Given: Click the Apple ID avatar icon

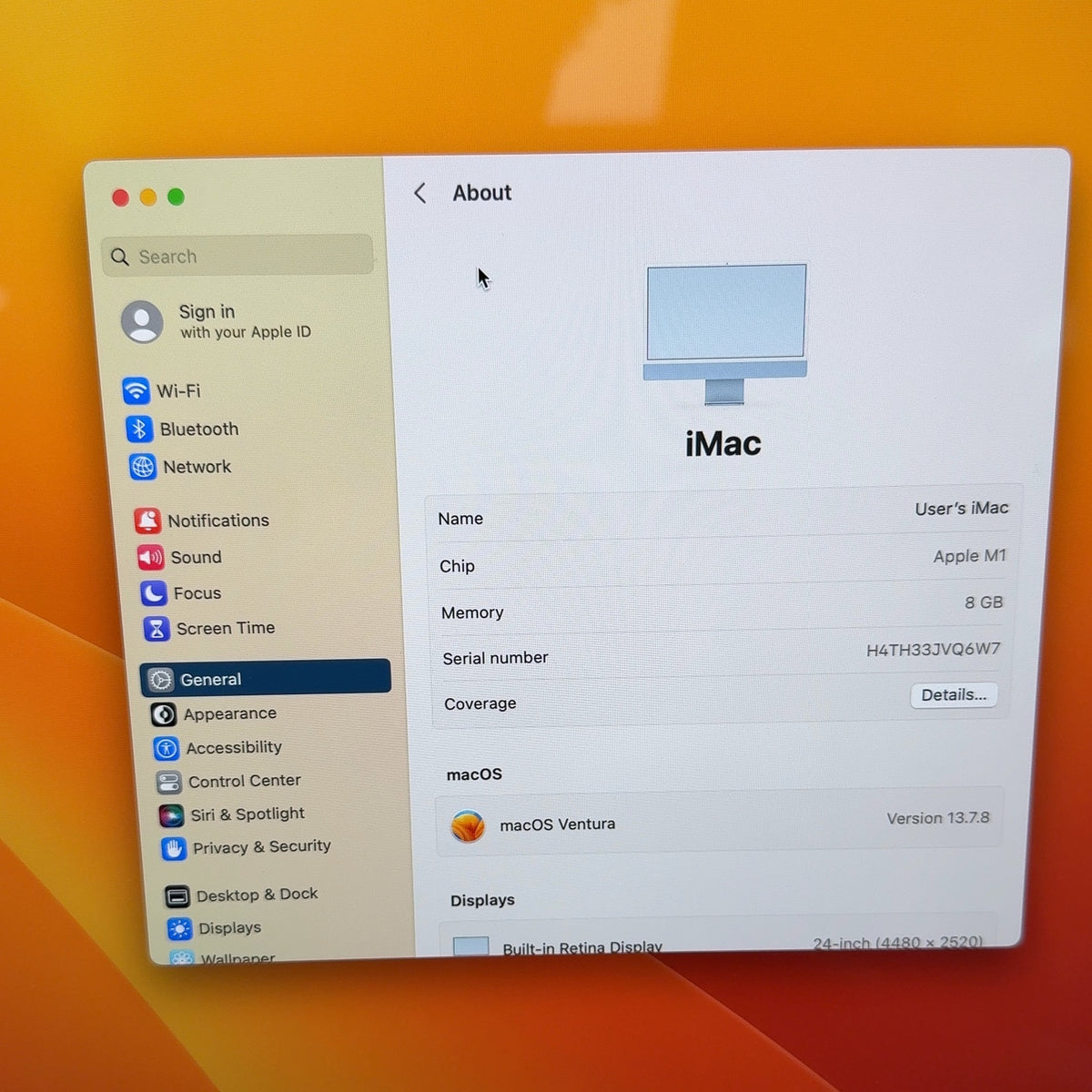Looking at the screenshot, I should pos(143,322).
